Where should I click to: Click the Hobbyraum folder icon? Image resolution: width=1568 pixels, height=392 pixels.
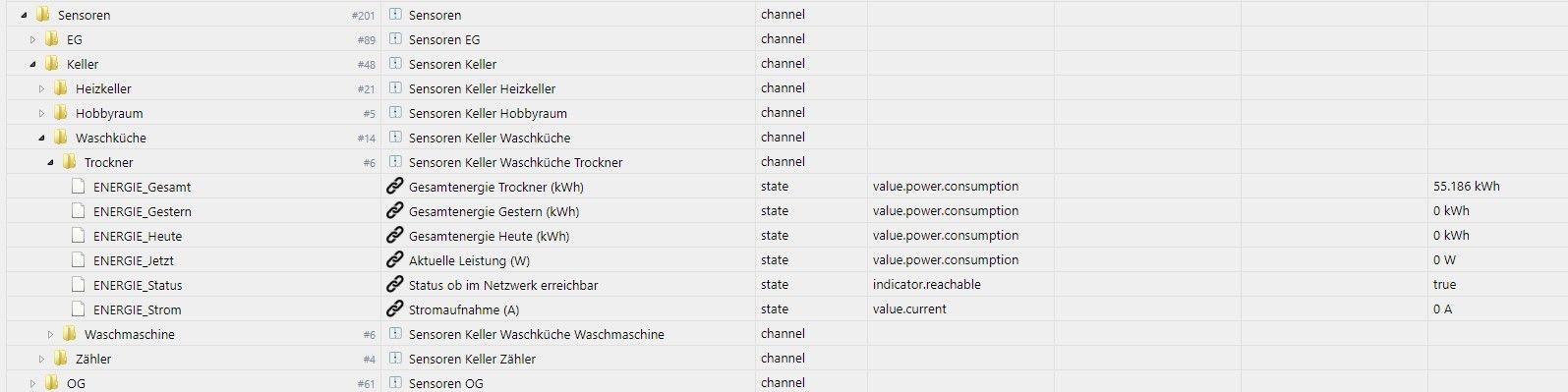tap(61, 113)
